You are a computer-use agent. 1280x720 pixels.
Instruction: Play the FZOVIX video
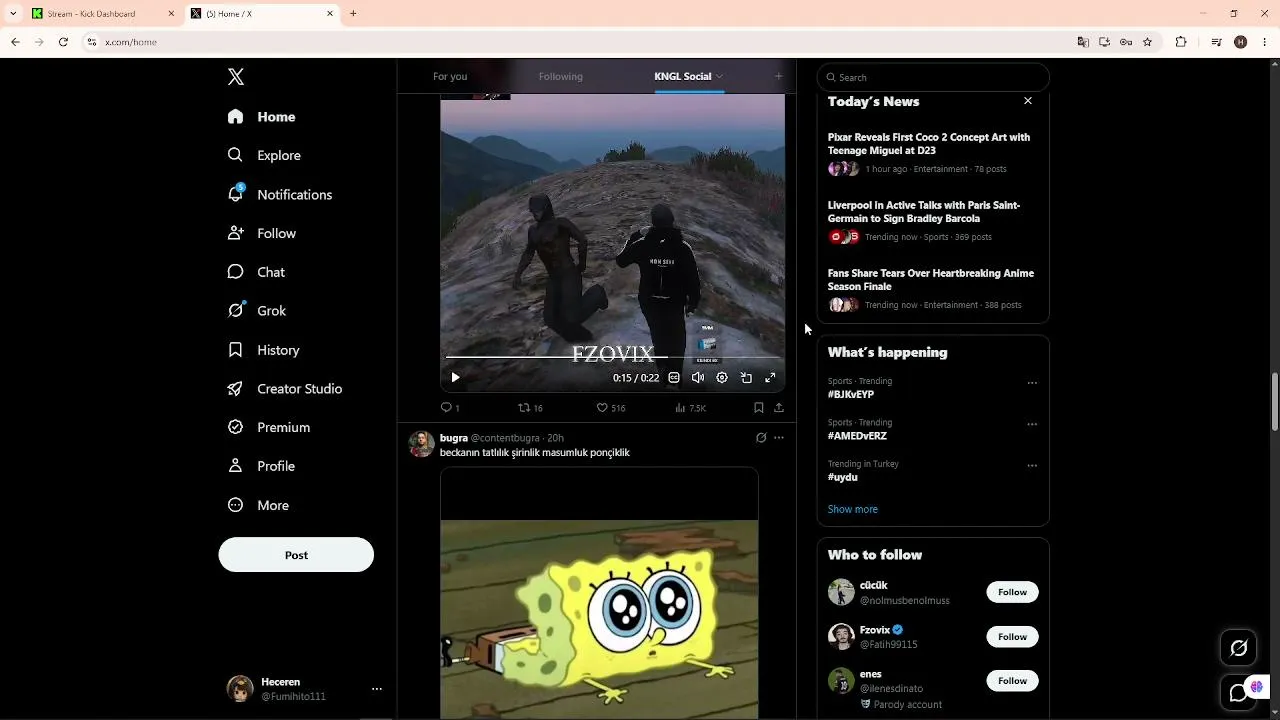coord(455,378)
